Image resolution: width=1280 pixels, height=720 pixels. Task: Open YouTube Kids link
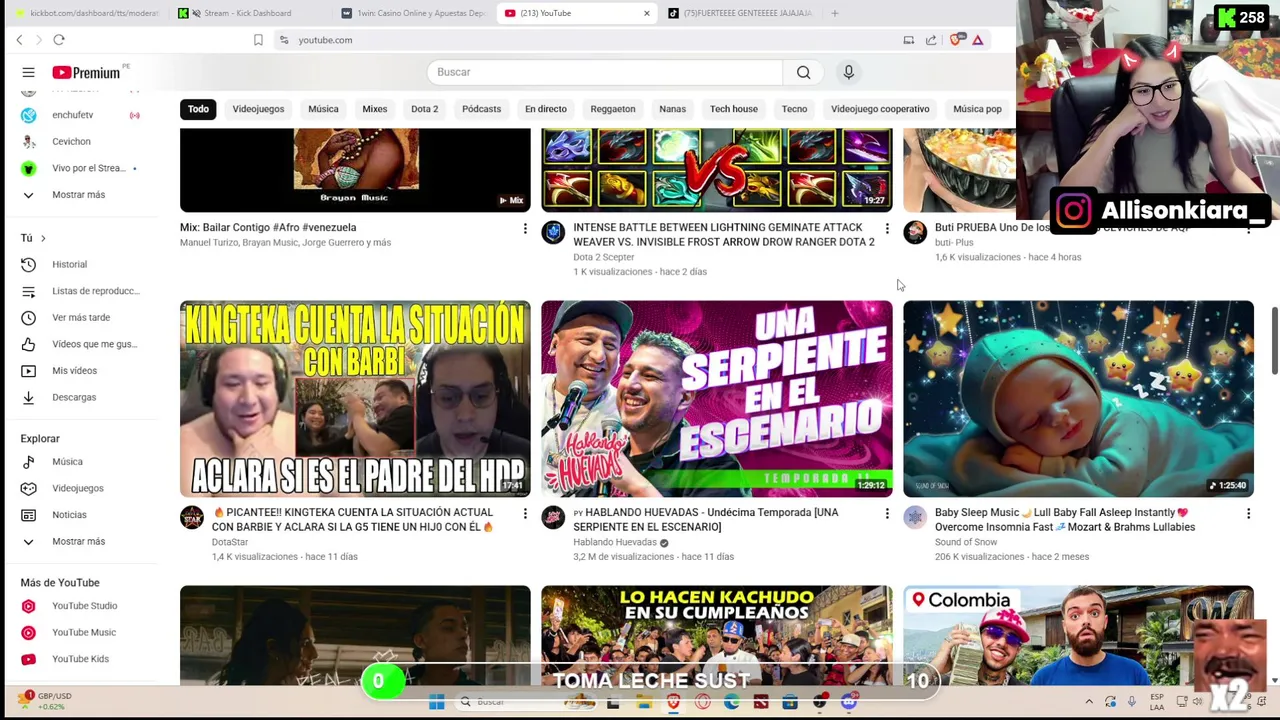coord(80,659)
